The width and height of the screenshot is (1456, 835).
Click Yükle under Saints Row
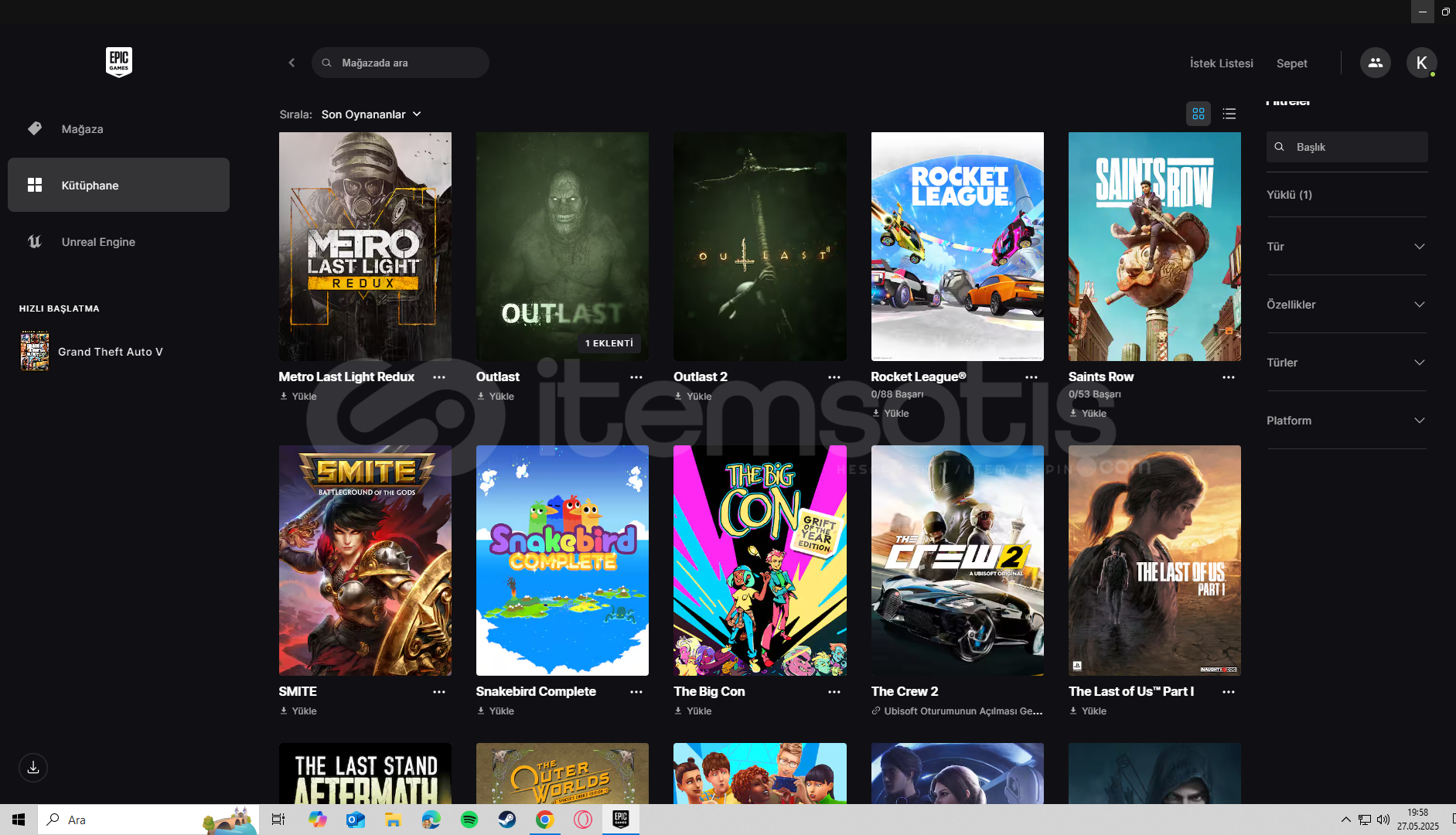(1088, 414)
